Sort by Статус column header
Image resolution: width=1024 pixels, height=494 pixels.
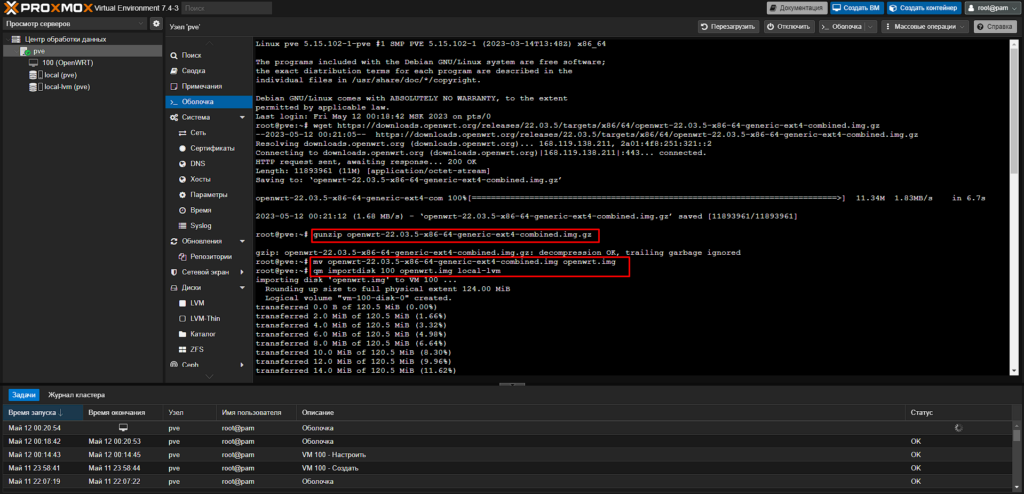(x=960, y=413)
